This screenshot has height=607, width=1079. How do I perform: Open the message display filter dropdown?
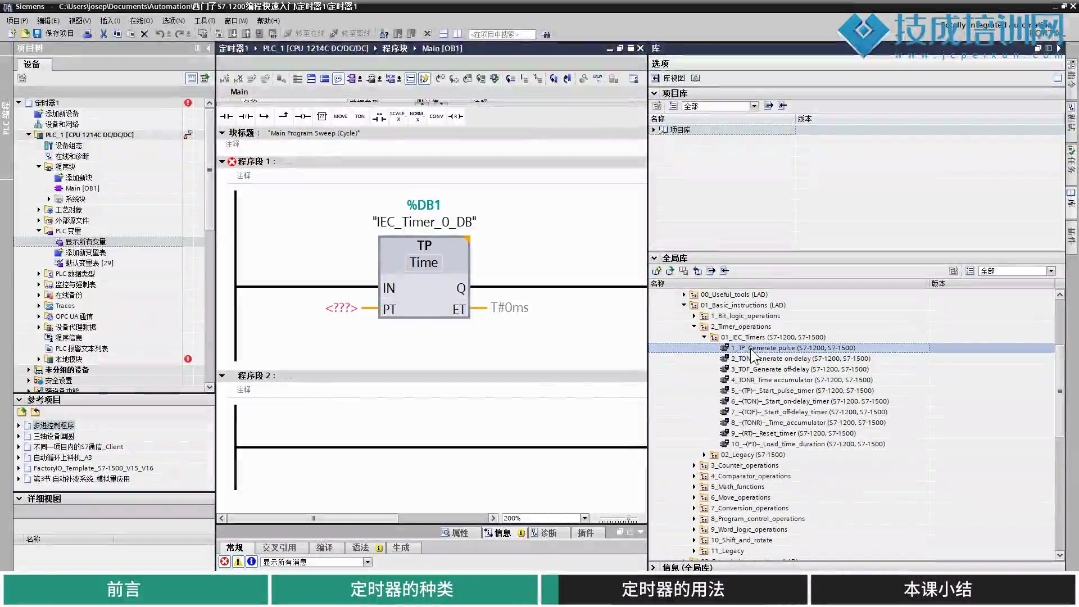(x=367, y=562)
